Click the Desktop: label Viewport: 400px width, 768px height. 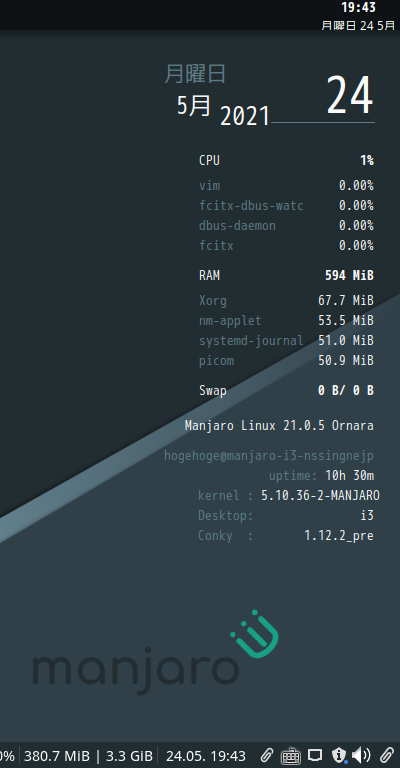click(226, 516)
